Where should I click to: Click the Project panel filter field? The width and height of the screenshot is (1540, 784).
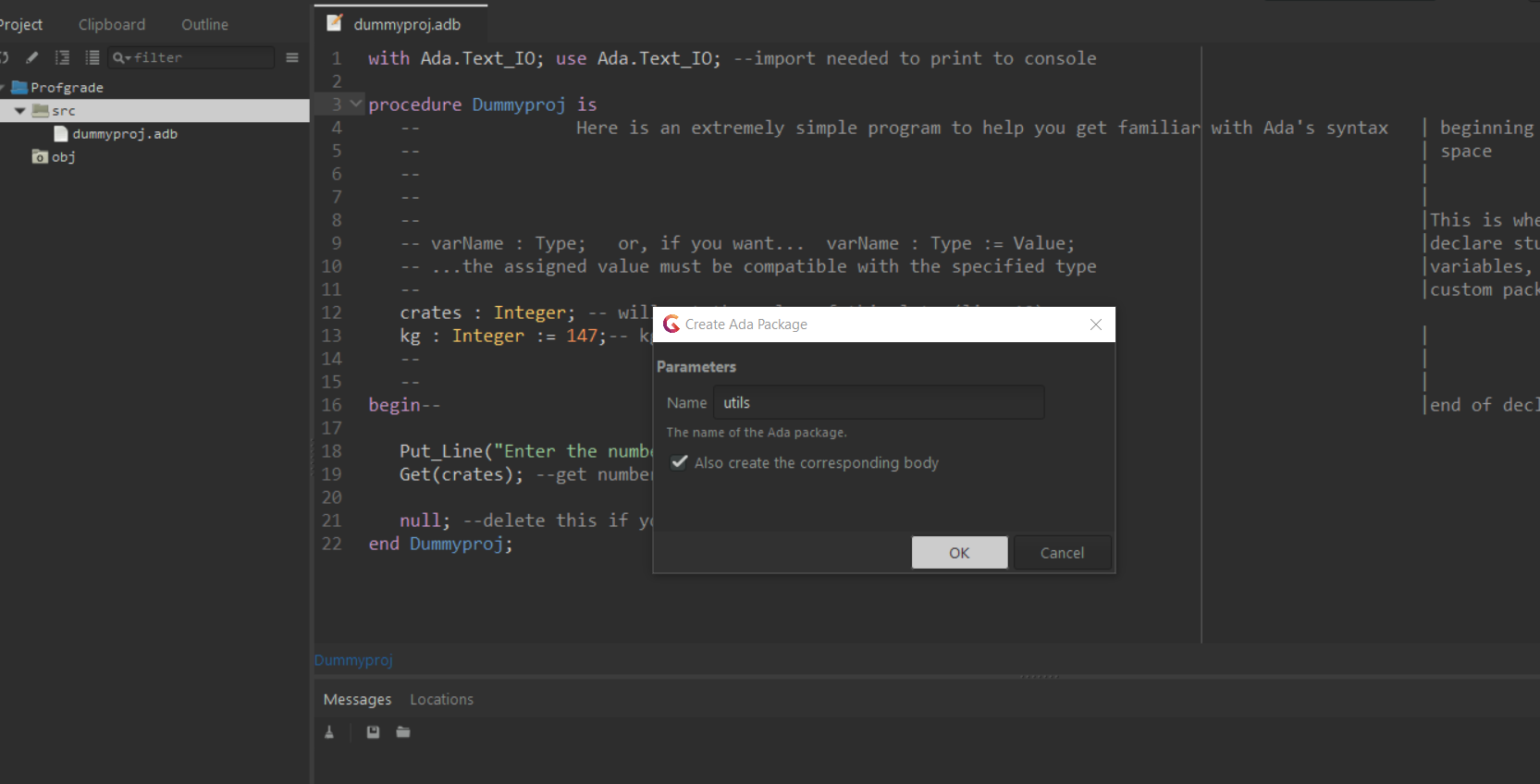tap(191, 57)
